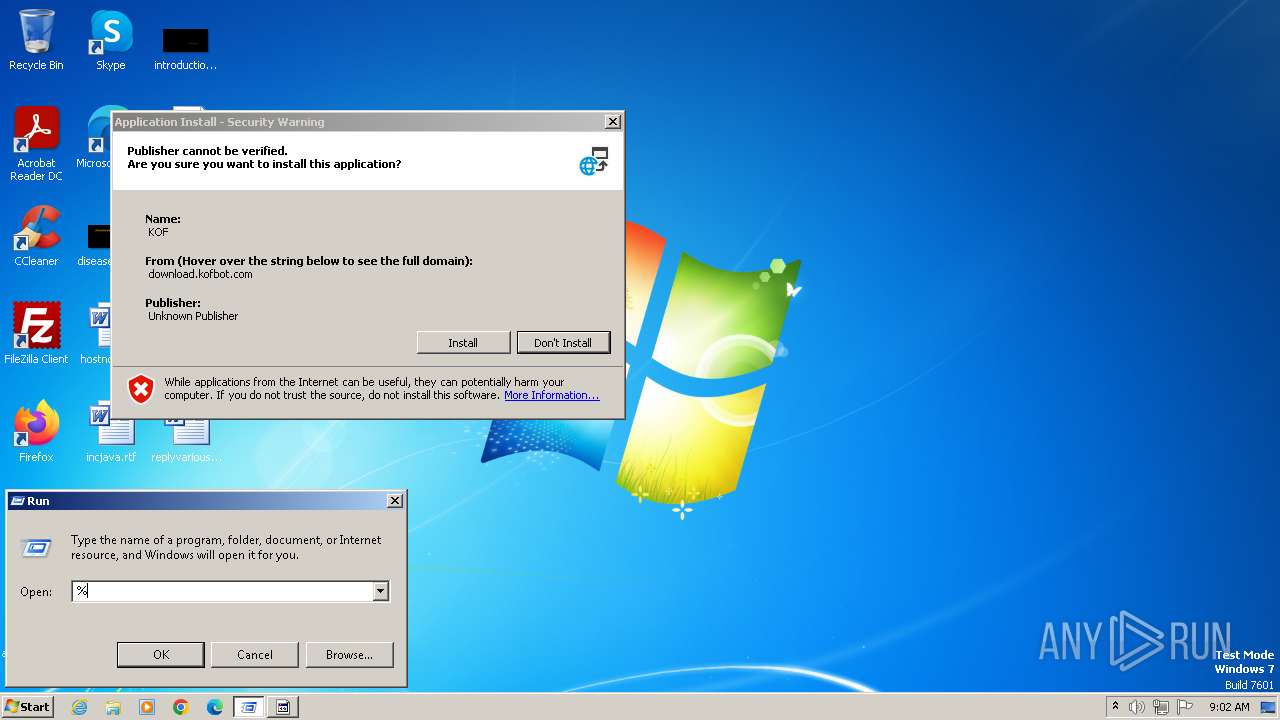Open the volume speaker tray icon

pyautogui.click(x=1137, y=707)
